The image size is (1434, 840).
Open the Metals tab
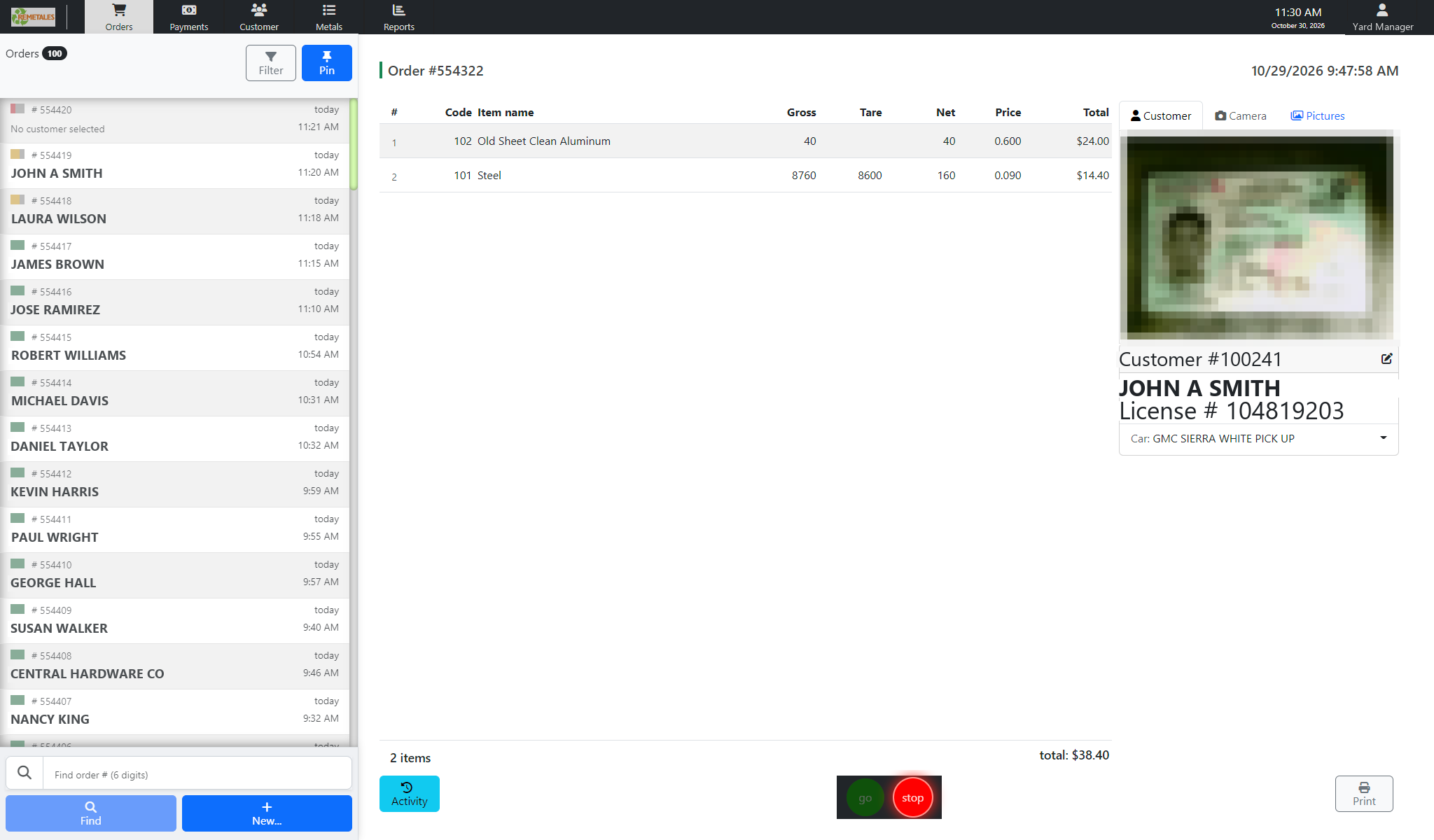point(329,17)
